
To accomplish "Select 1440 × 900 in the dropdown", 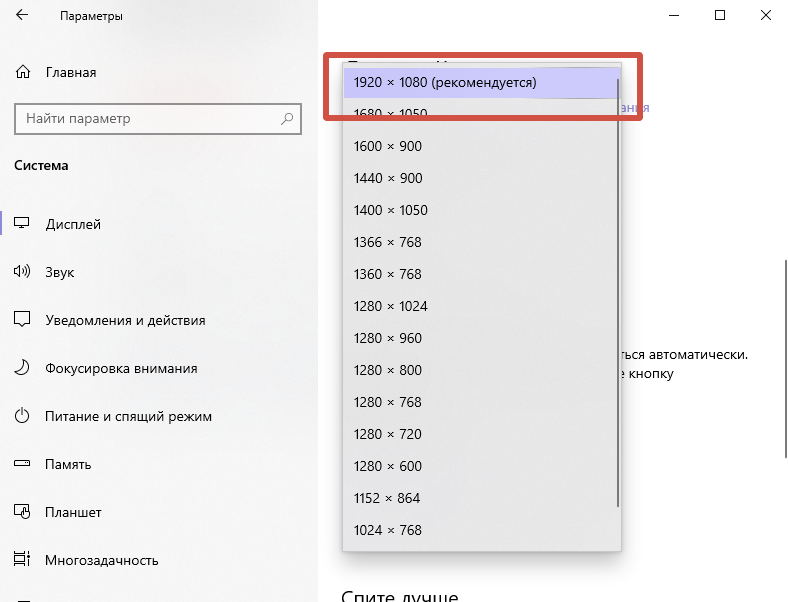I will [388, 178].
